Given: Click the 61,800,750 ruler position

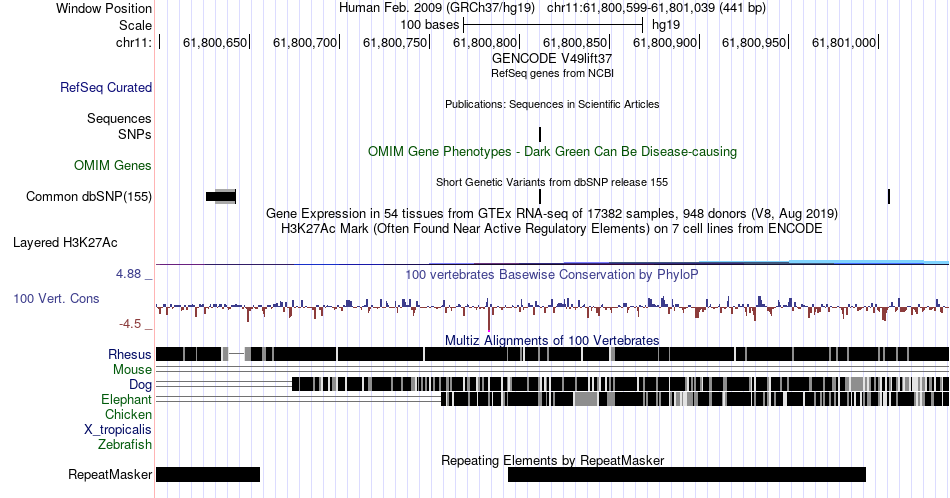Looking at the screenshot, I should coord(395,42).
